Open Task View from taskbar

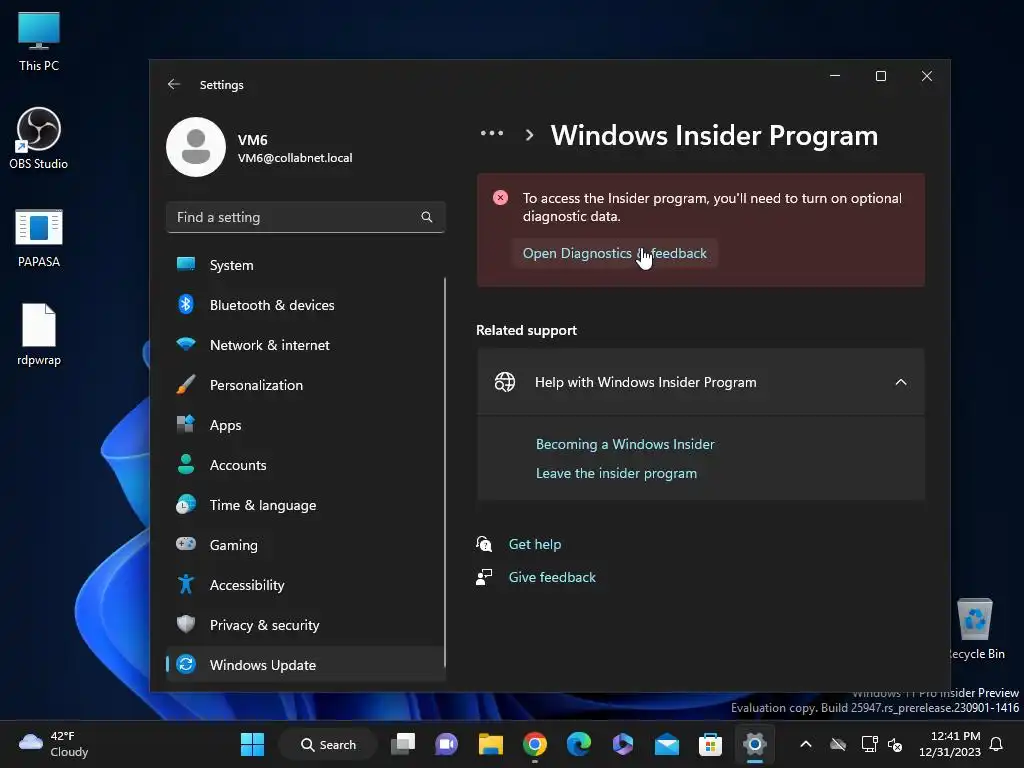point(403,744)
